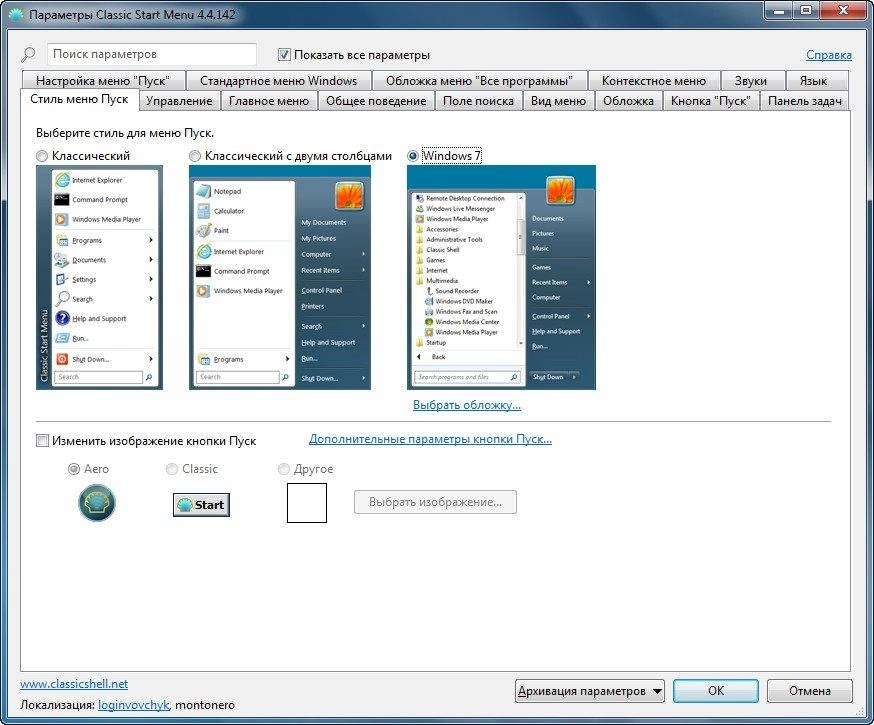Select the Windows 7 style preview image
Image resolution: width=874 pixels, height=725 pixels.
click(x=501, y=277)
